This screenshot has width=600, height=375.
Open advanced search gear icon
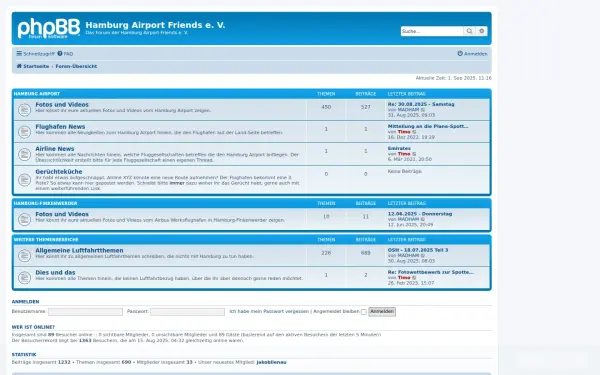pyautogui.click(x=481, y=31)
